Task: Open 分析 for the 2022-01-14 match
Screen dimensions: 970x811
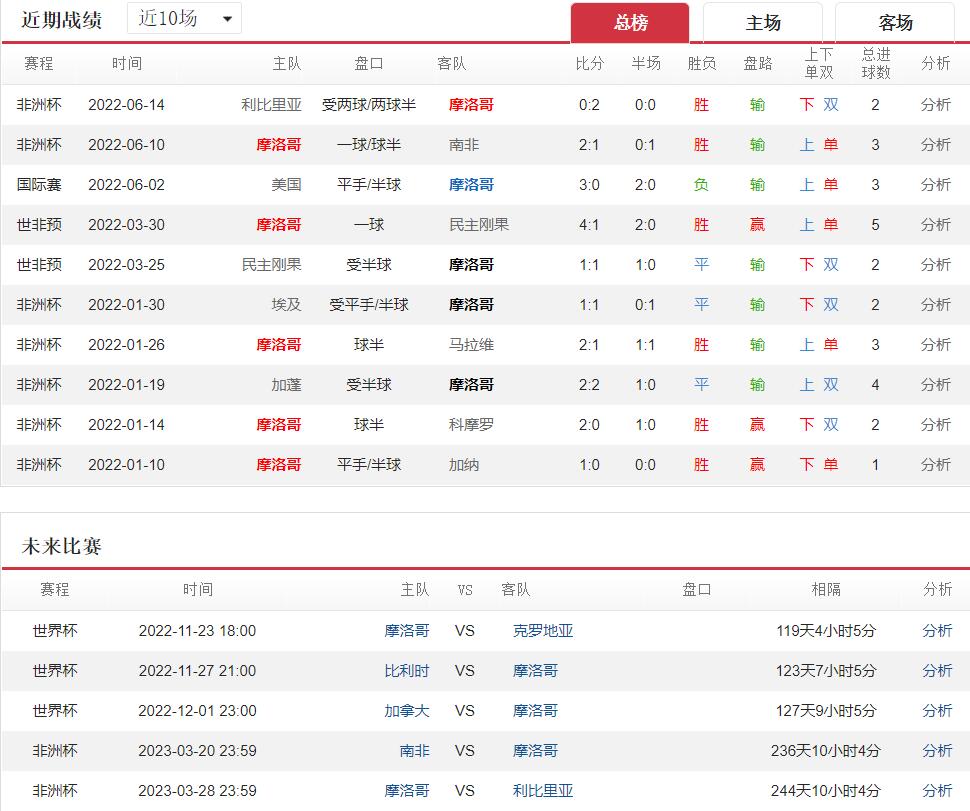Action: click(x=935, y=424)
